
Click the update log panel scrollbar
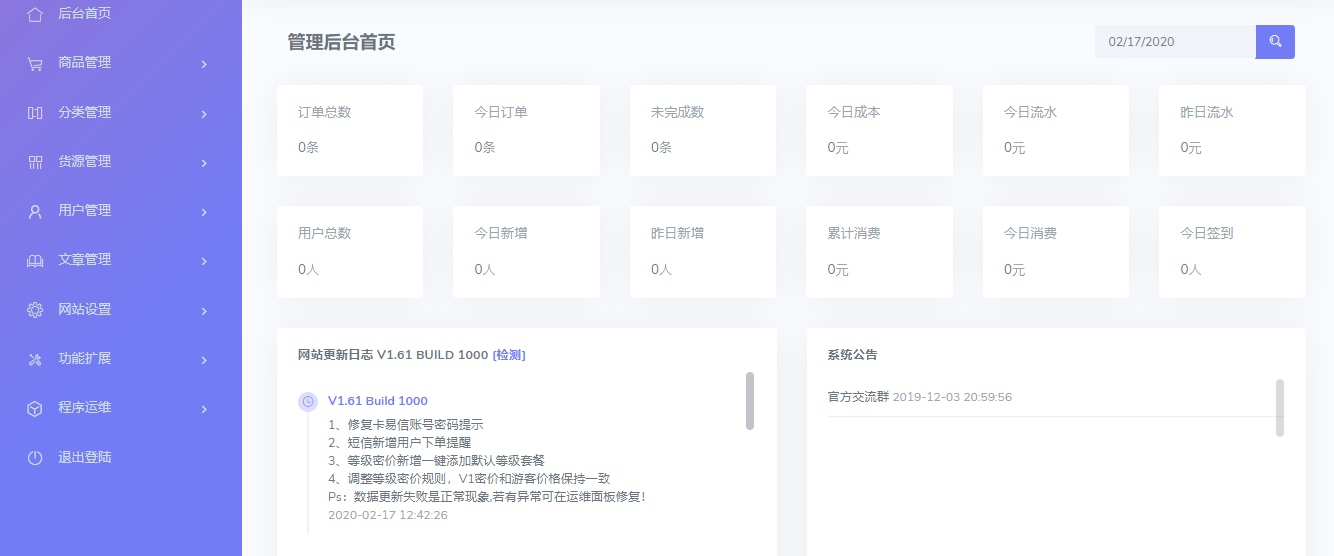coord(750,400)
